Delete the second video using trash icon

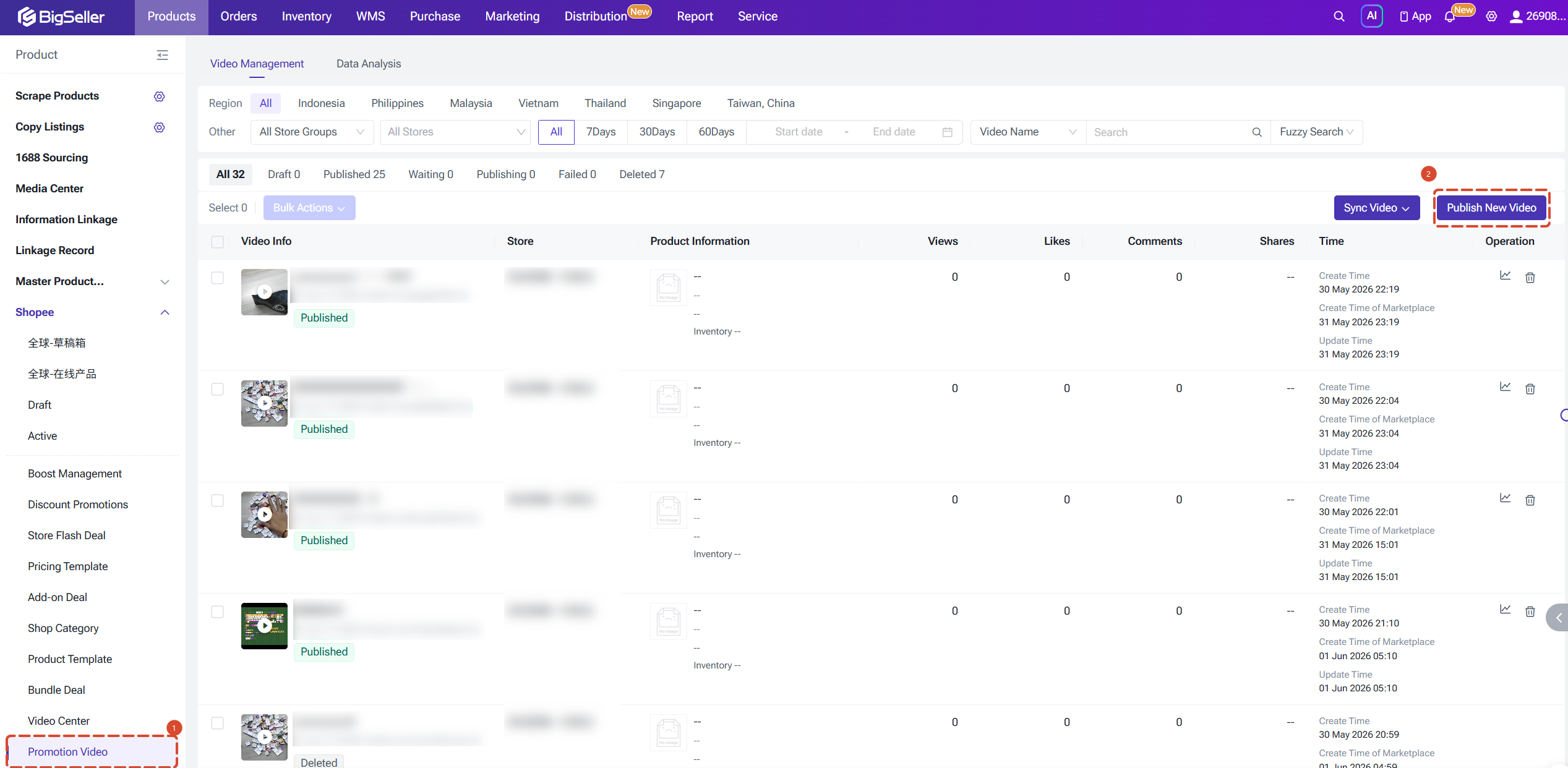coord(1530,388)
